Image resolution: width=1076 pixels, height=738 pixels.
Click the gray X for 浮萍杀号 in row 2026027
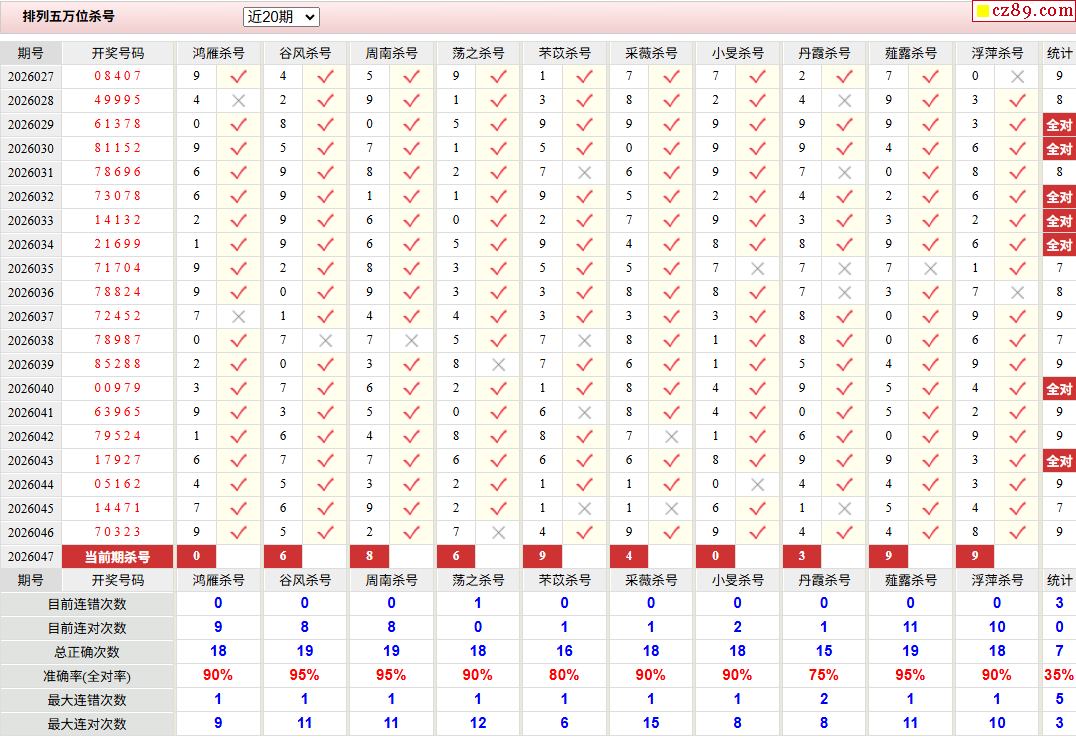click(x=1017, y=77)
